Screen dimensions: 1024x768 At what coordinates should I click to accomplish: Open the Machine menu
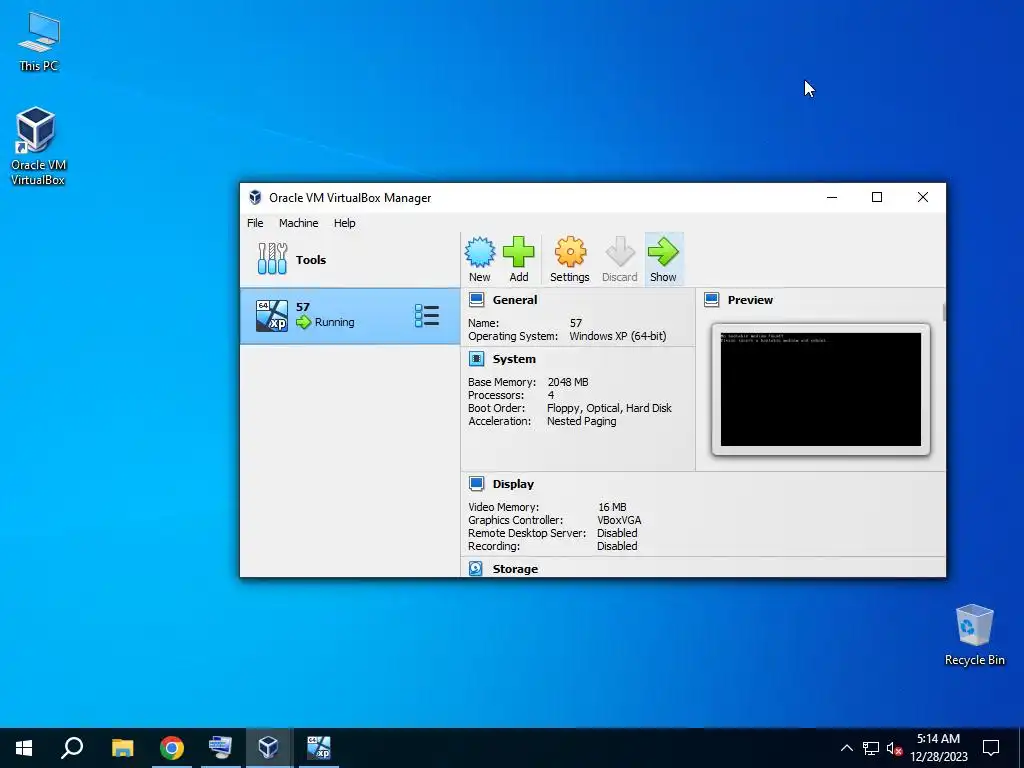298,223
